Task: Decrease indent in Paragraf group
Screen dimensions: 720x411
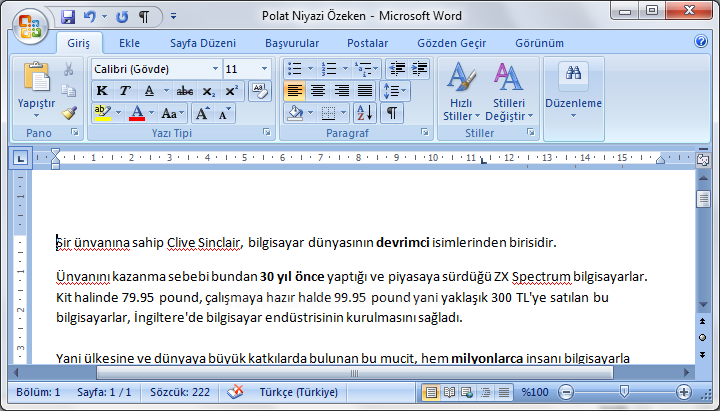Action: point(397,69)
